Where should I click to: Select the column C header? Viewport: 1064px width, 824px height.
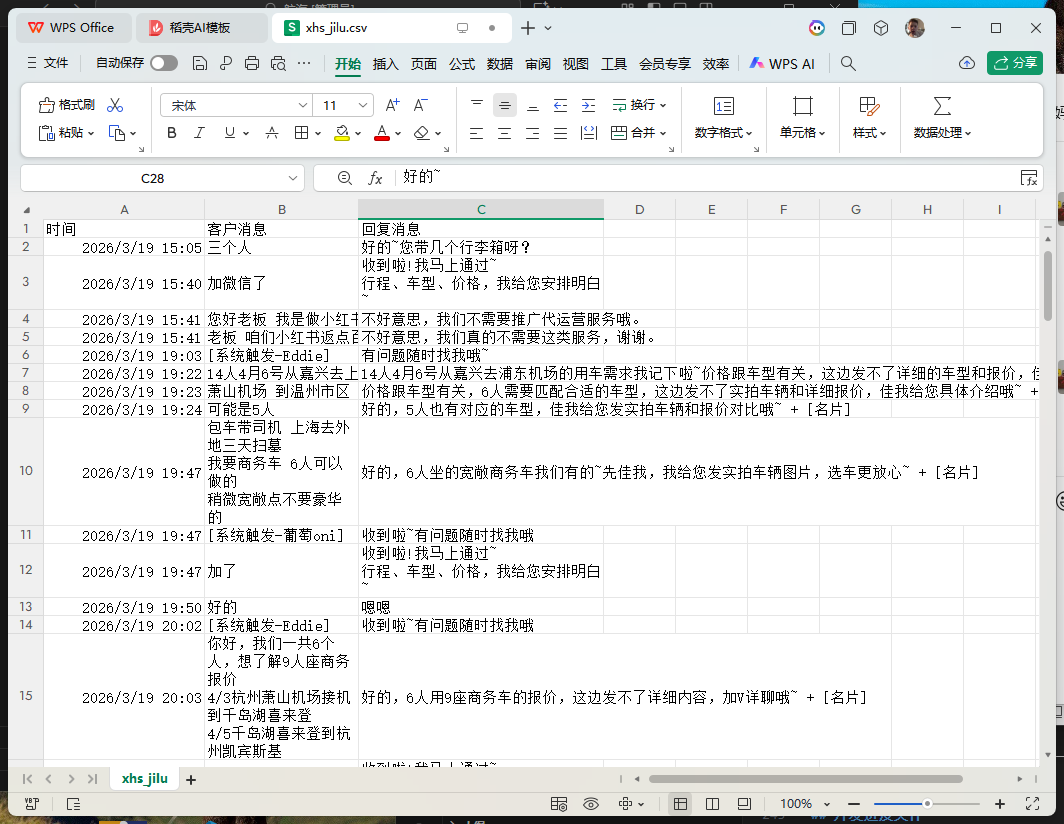point(481,209)
